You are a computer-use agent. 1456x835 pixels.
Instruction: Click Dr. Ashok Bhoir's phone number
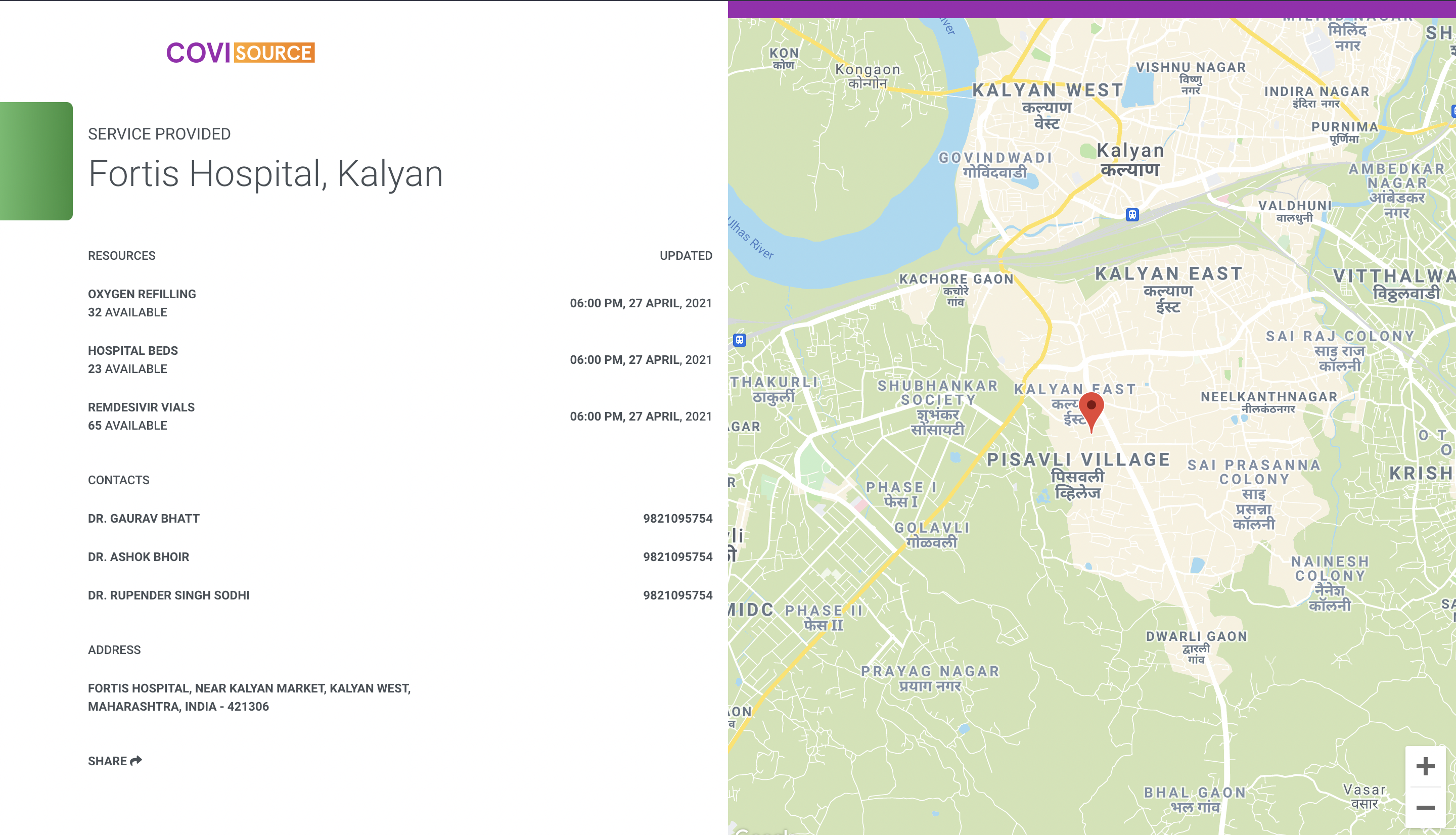(677, 557)
